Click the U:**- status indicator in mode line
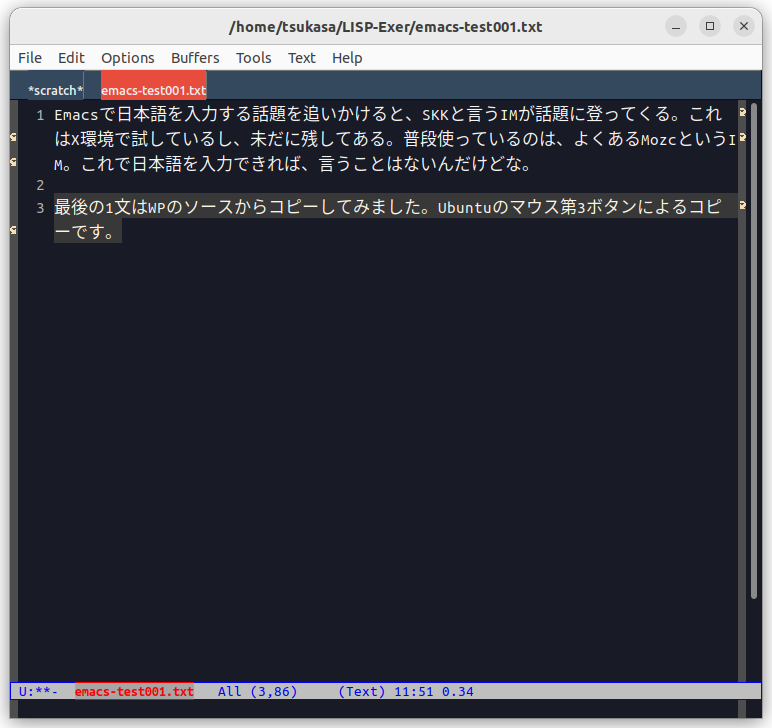 pyautogui.click(x=38, y=692)
